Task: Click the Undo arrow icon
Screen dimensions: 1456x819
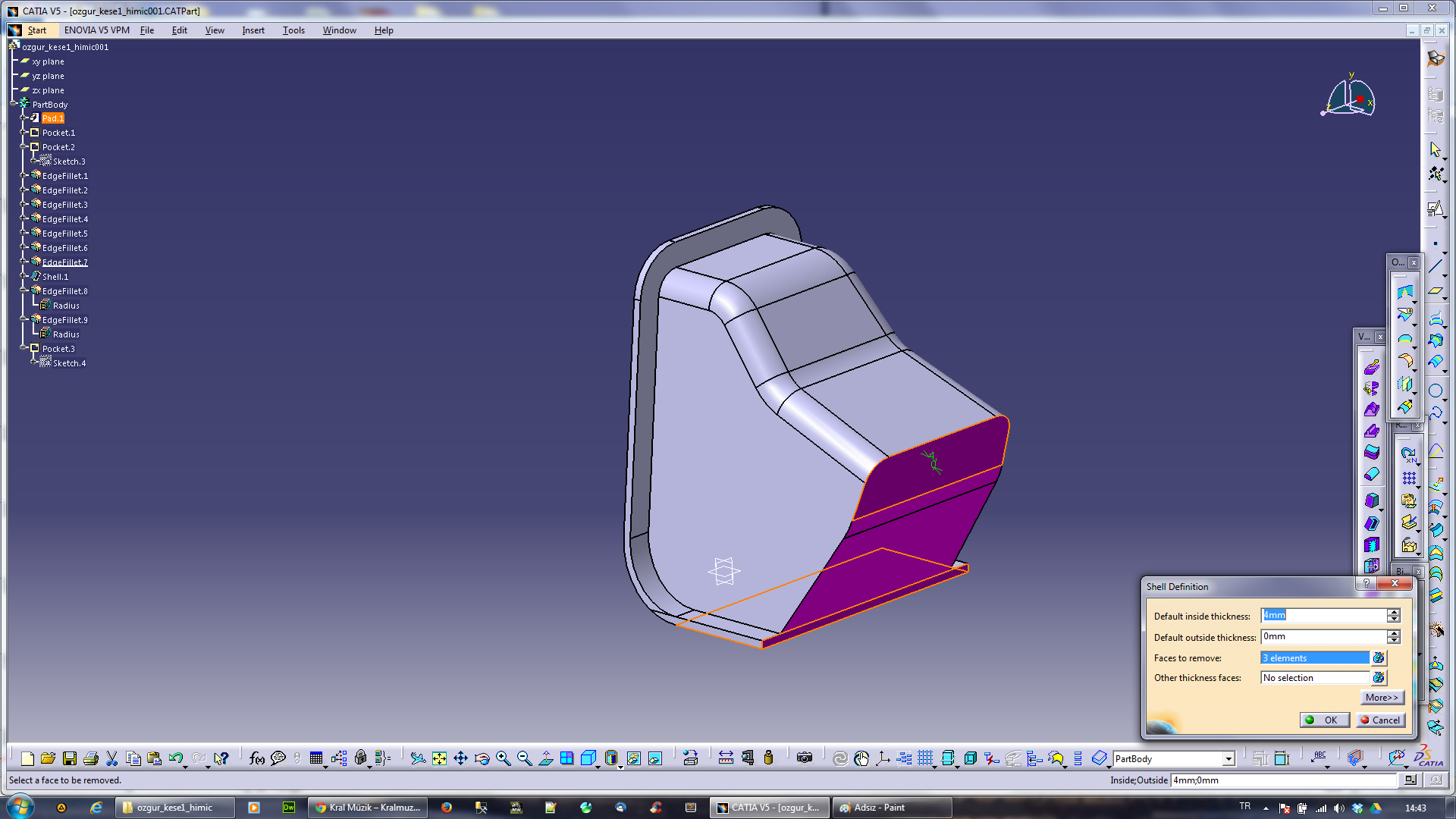Action: [176, 758]
